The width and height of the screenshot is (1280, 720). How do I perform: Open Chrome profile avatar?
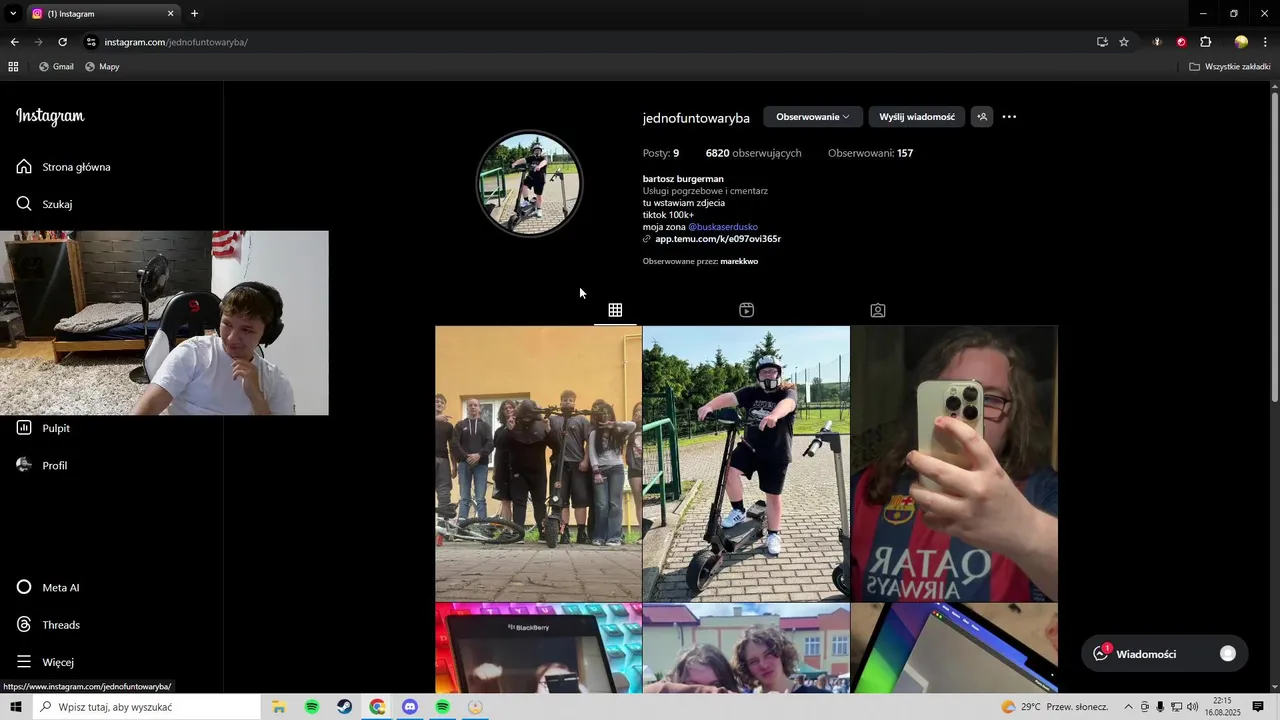pos(1241,42)
